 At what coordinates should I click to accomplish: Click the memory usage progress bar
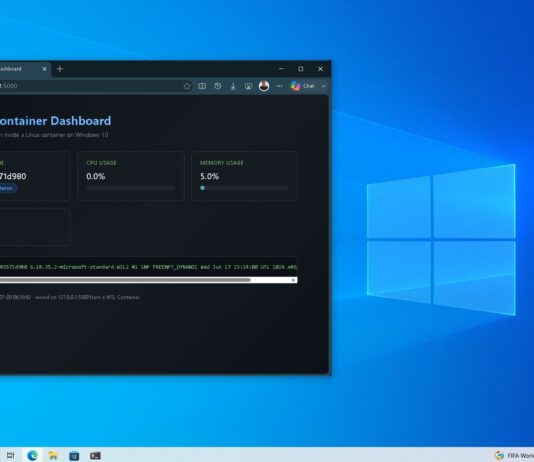point(245,188)
